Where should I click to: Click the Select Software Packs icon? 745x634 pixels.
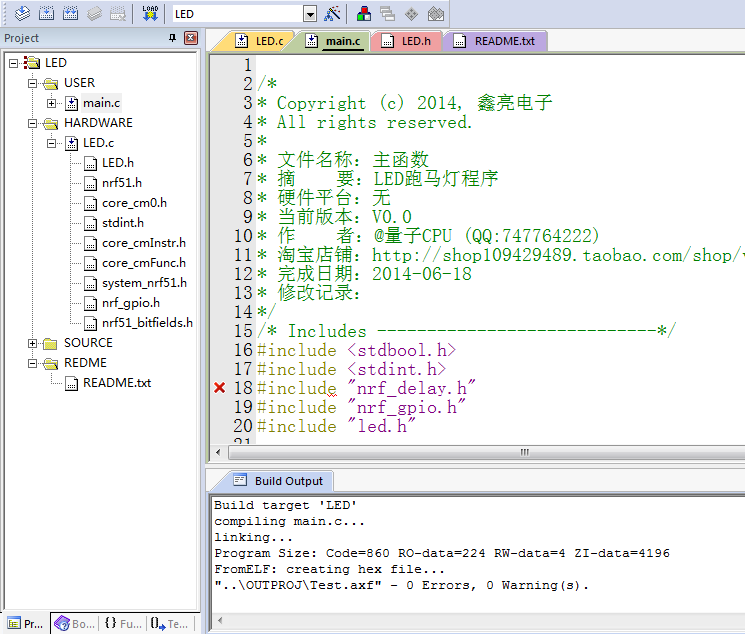[x=436, y=14]
